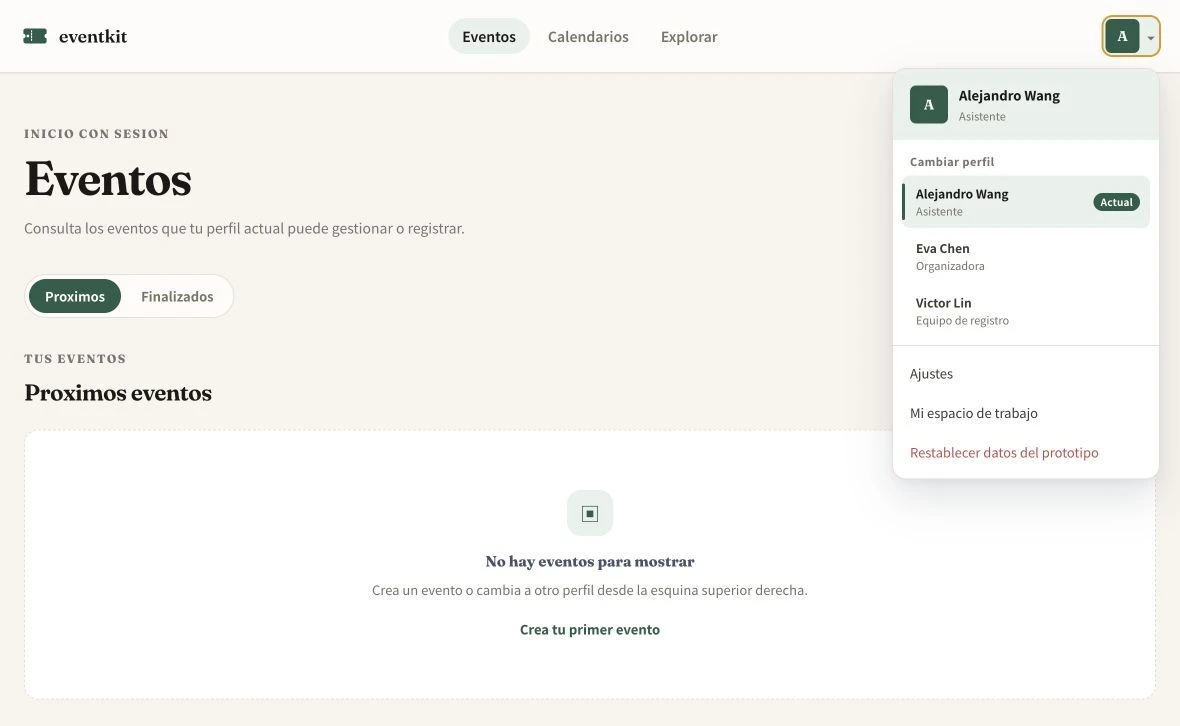Click the eventkit brand name
Screen dimensions: 1180x726
click(x=93, y=36)
